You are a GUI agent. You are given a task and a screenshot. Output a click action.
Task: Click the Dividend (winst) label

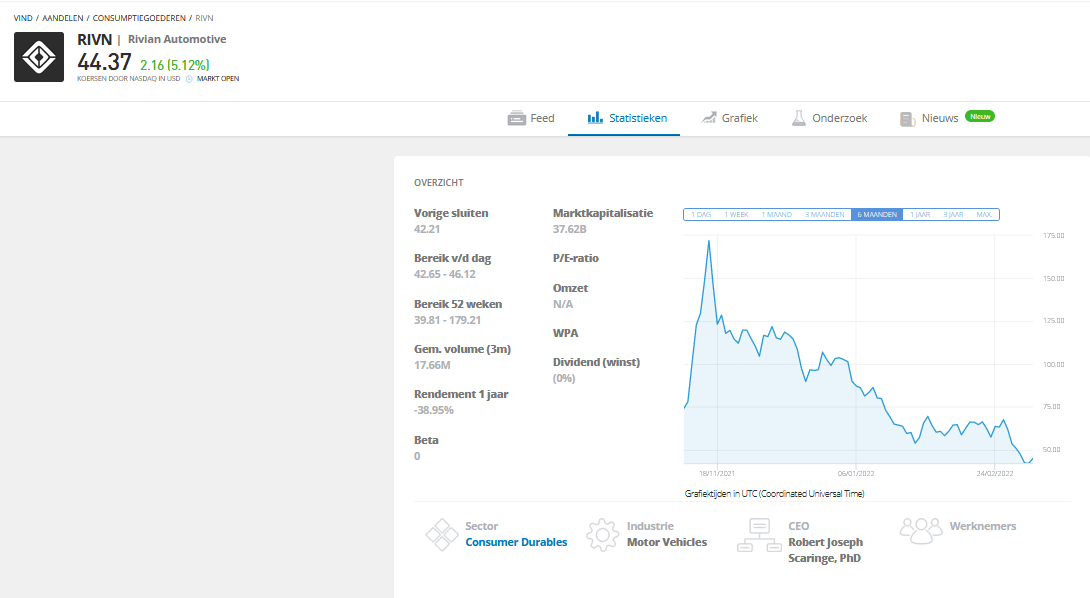(596, 362)
